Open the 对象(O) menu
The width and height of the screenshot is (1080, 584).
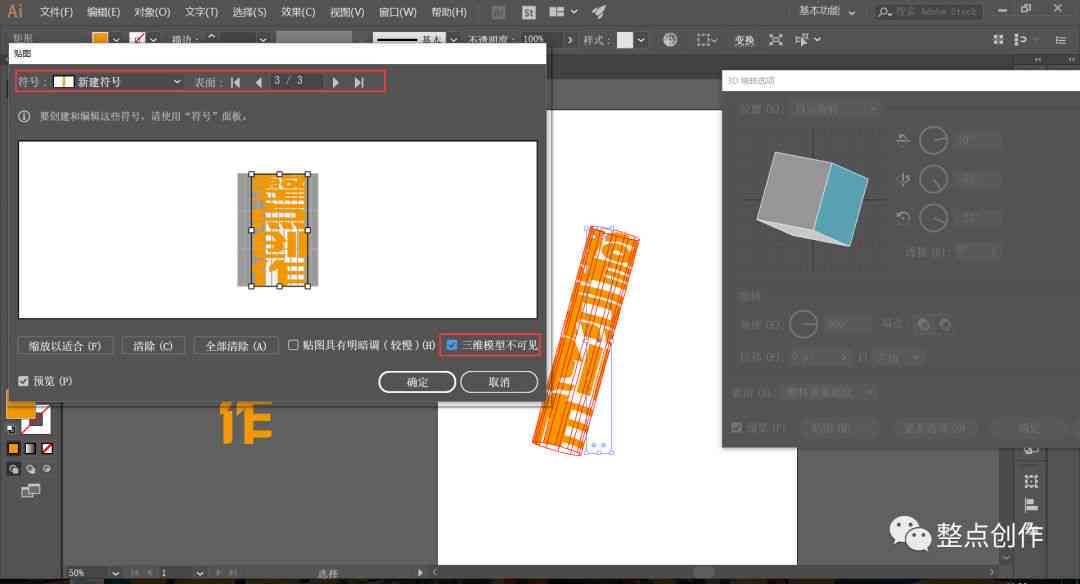point(152,12)
